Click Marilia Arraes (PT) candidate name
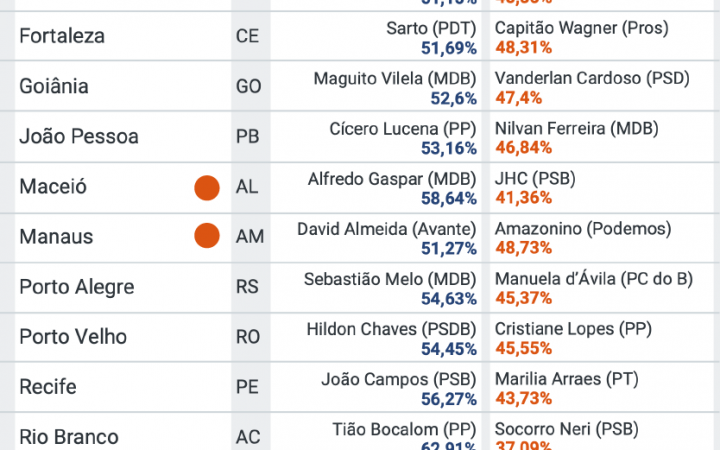 566,378
